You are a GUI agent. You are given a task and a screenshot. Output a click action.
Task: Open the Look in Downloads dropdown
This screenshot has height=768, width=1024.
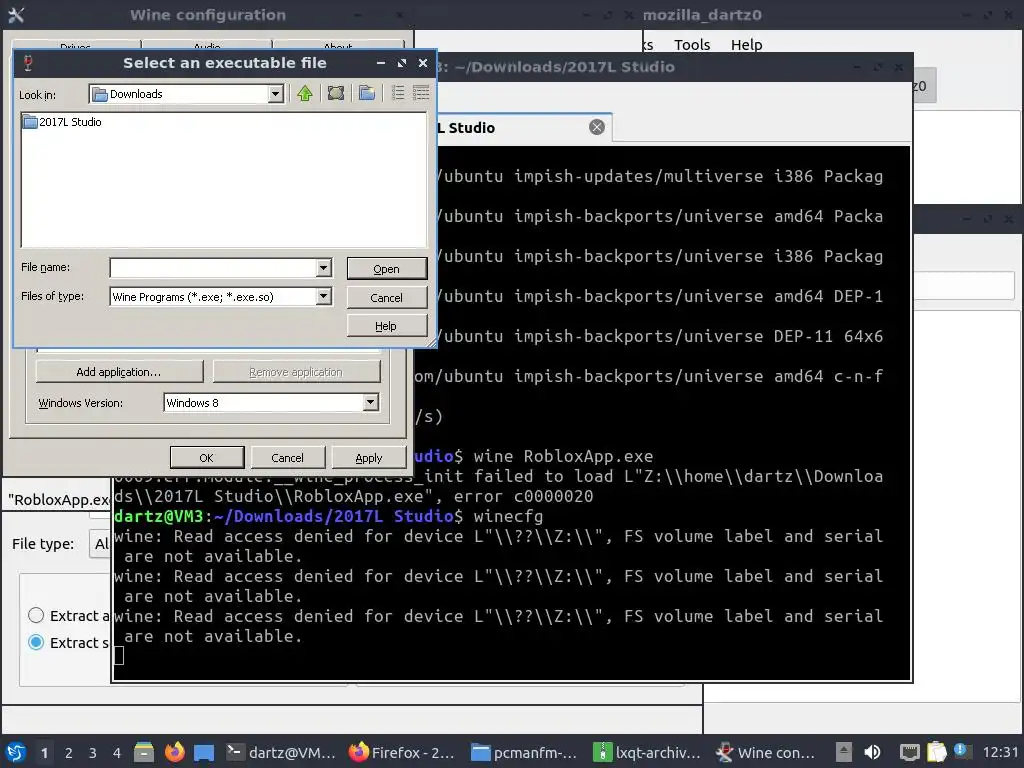276,94
